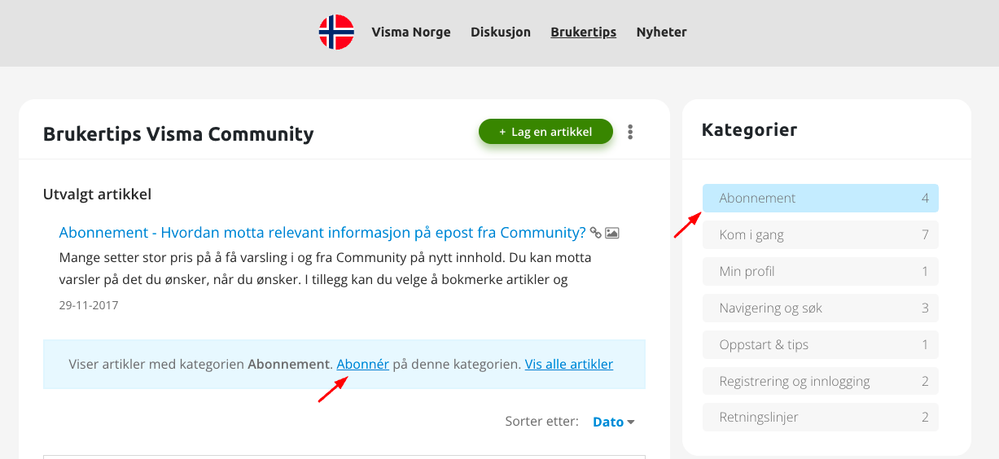Select the Abonnement category
This screenshot has width=999, height=459.
(x=821, y=198)
